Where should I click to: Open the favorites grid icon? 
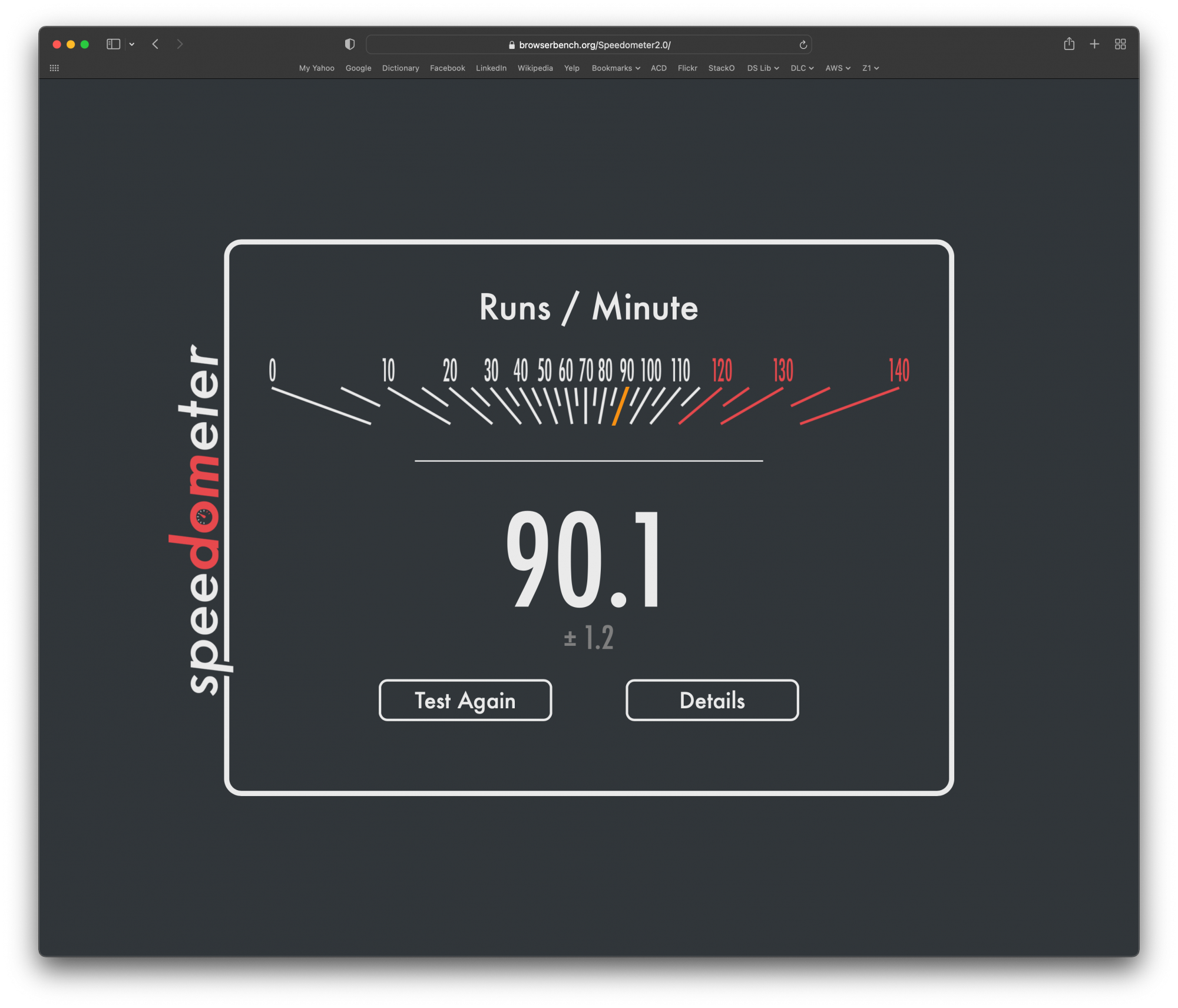coord(54,68)
